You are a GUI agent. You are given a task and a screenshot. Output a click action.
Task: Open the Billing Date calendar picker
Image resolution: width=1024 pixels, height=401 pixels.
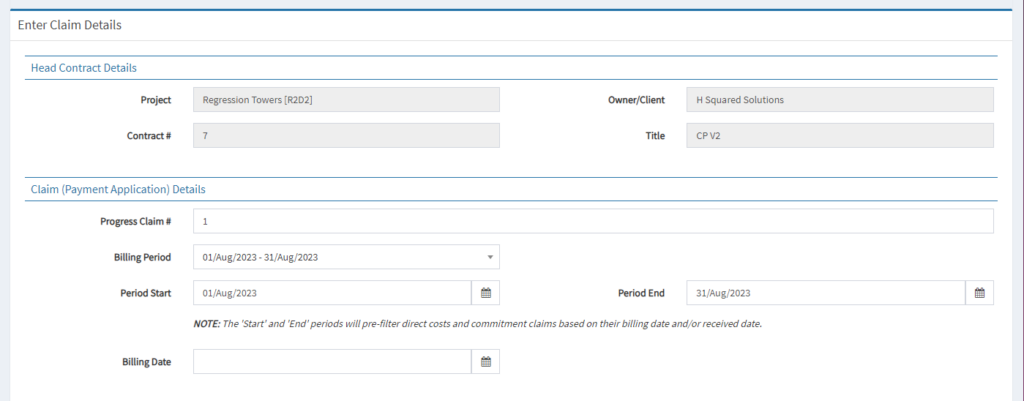[x=485, y=362]
